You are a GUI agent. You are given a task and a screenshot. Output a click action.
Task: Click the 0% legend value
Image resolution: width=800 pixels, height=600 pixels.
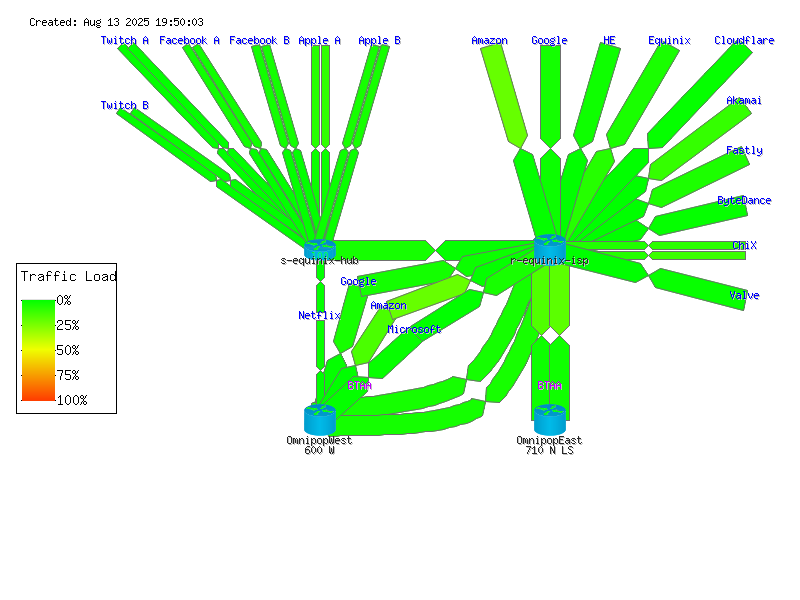click(64, 300)
